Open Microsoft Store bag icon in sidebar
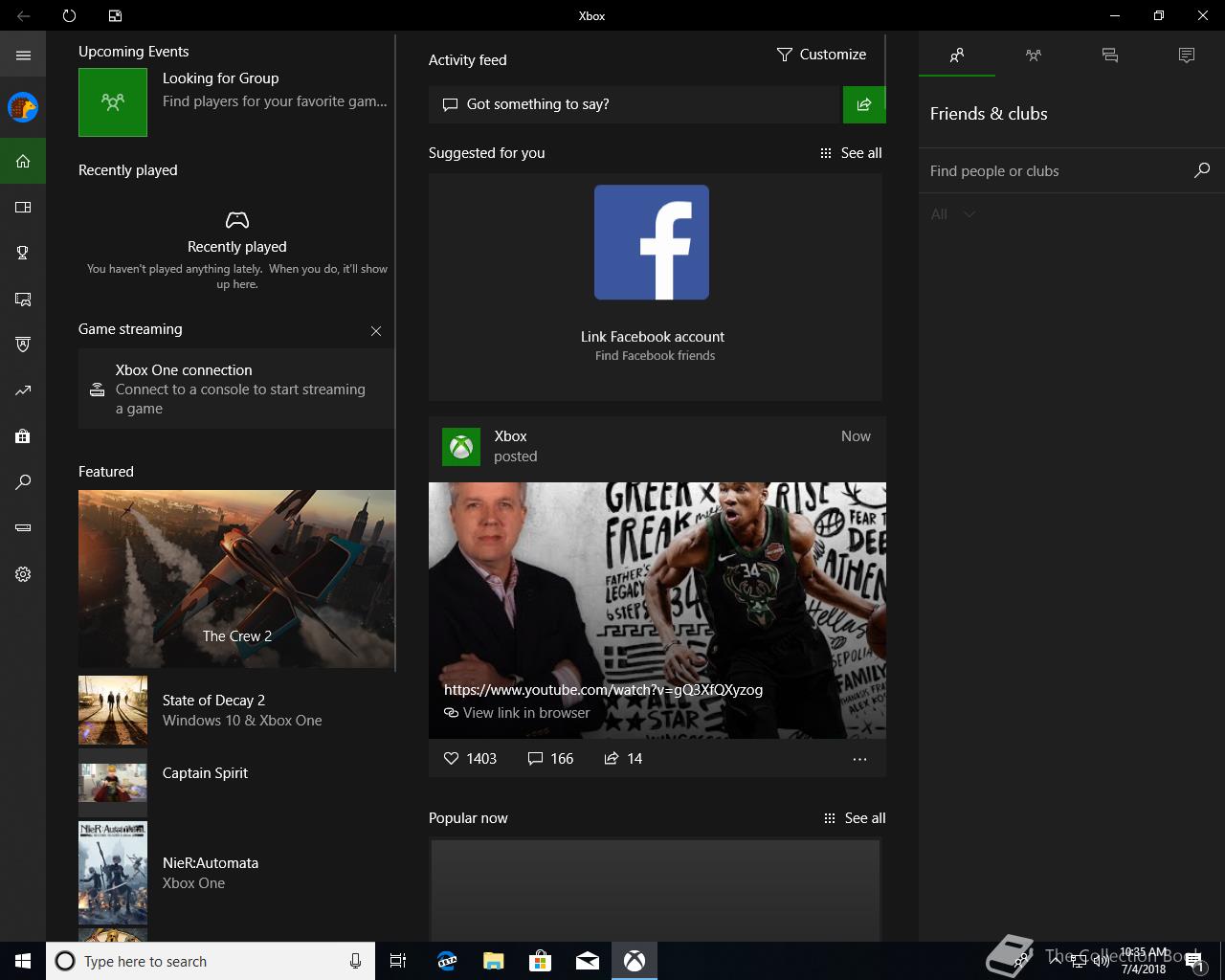The image size is (1225, 980). click(23, 436)
